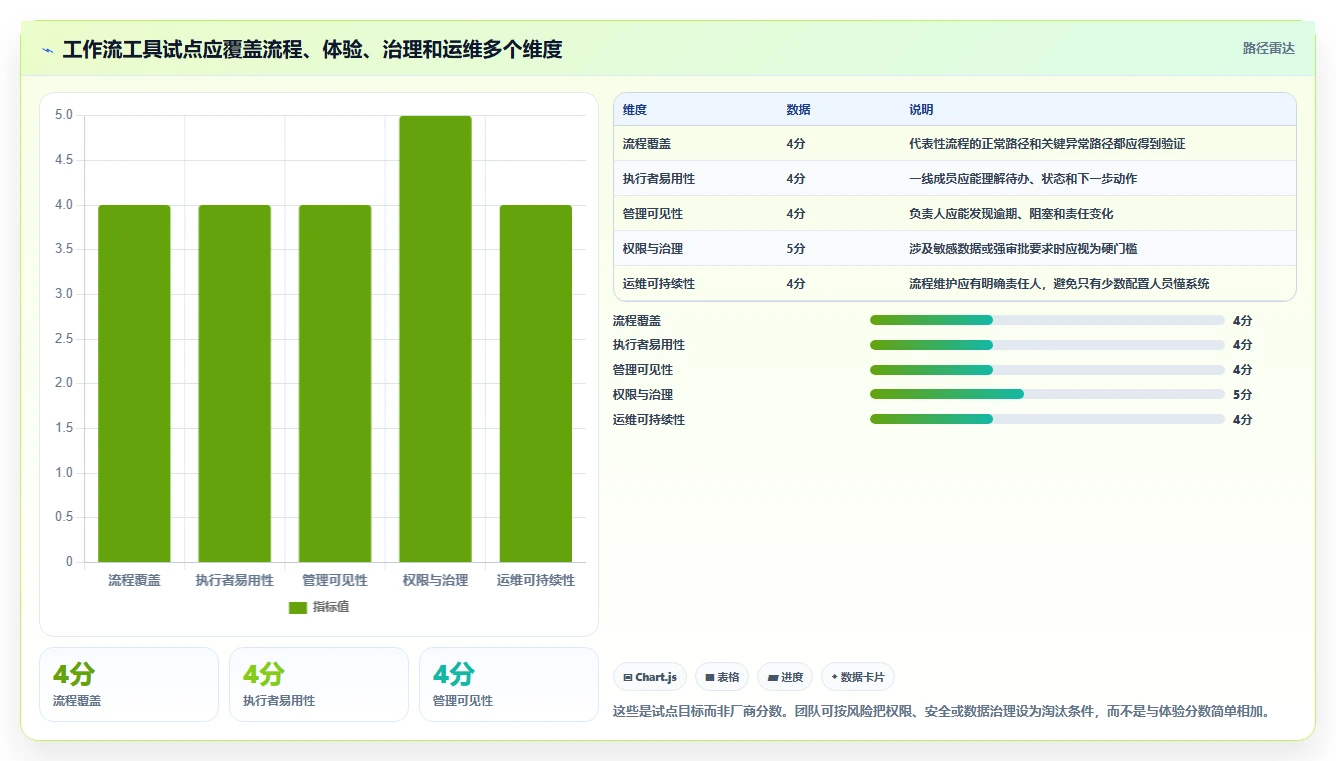The image size is (1336, 761).
Task: Click the 运维可持续性 progress list label
Action: click(649, 420)
